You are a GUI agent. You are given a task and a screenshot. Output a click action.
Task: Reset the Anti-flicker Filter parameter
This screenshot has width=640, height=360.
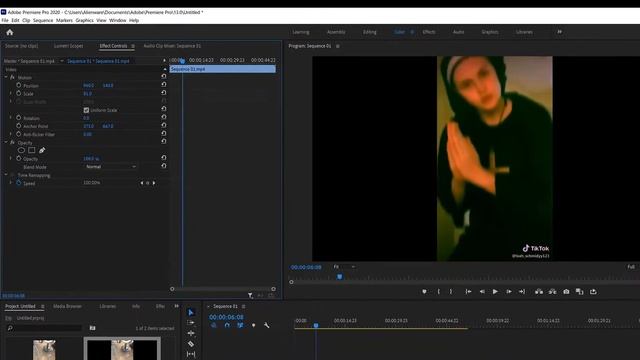click(164, 133)
